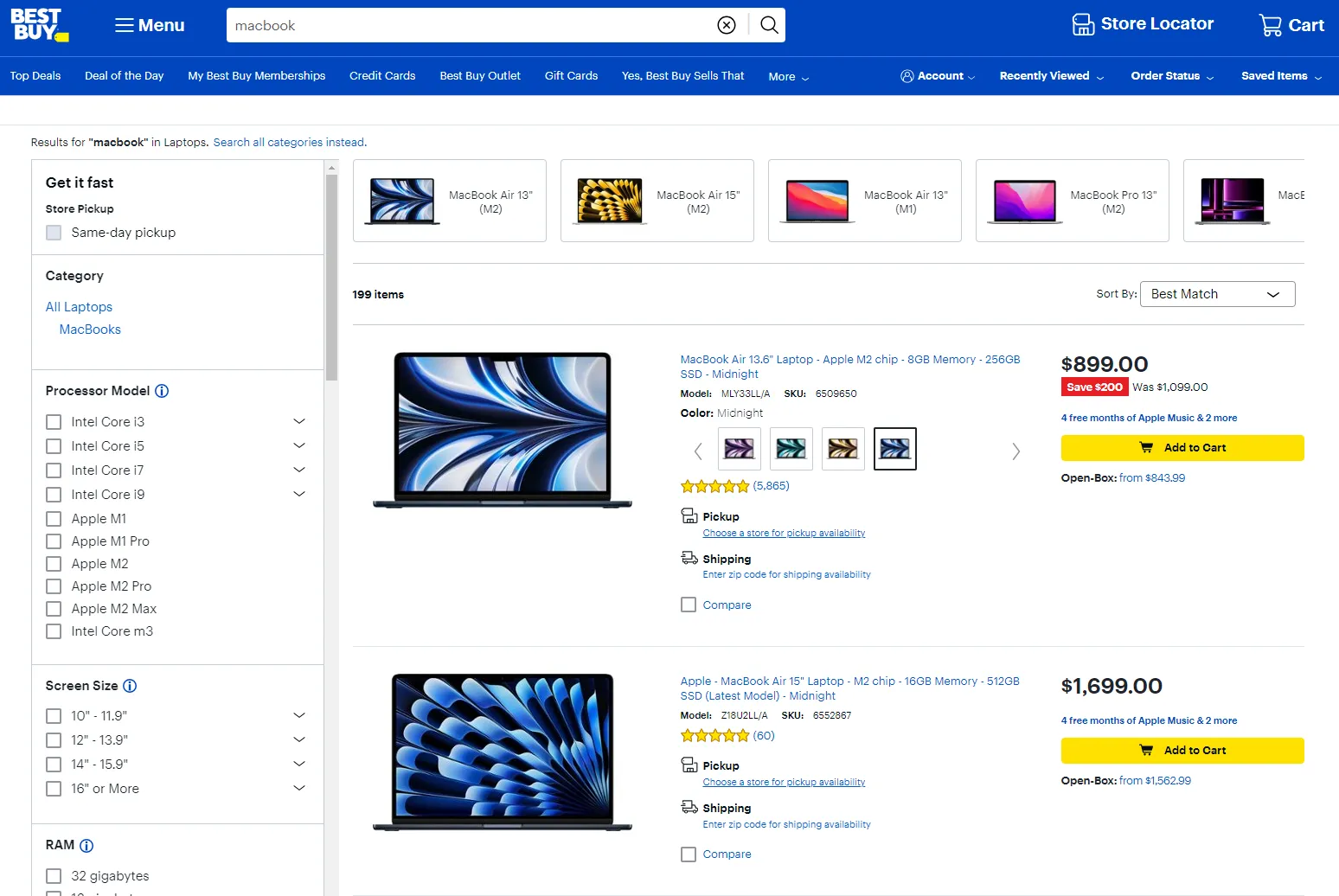Open Deal of the Day
The width and height of the screenshot is (1339, 896).
pyautogui.click(x=125, y=76)
